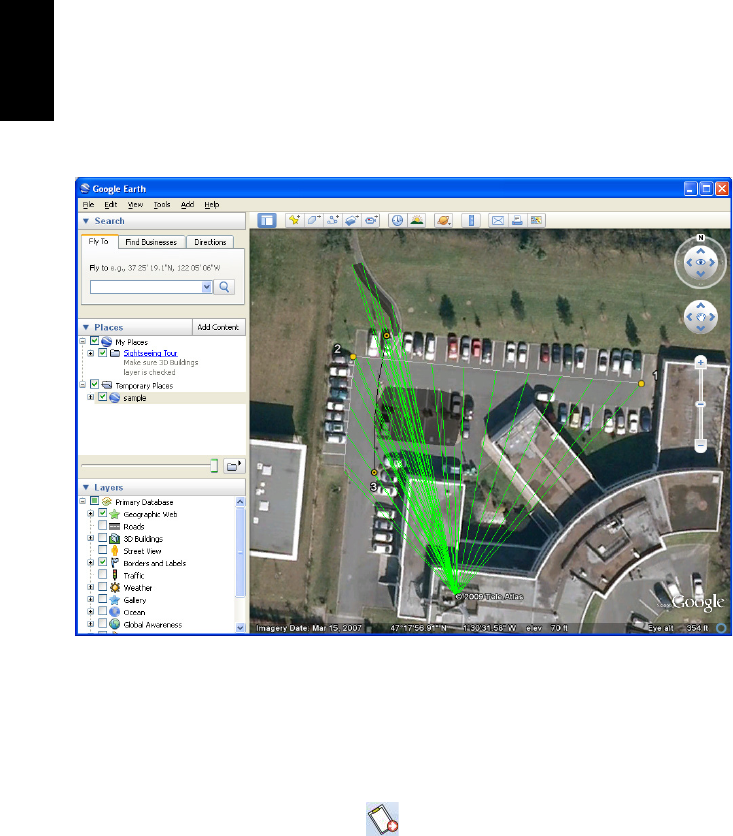Viewport: 733px width, 836px height.
Task: Open the Edit menu
Action: 110,205
